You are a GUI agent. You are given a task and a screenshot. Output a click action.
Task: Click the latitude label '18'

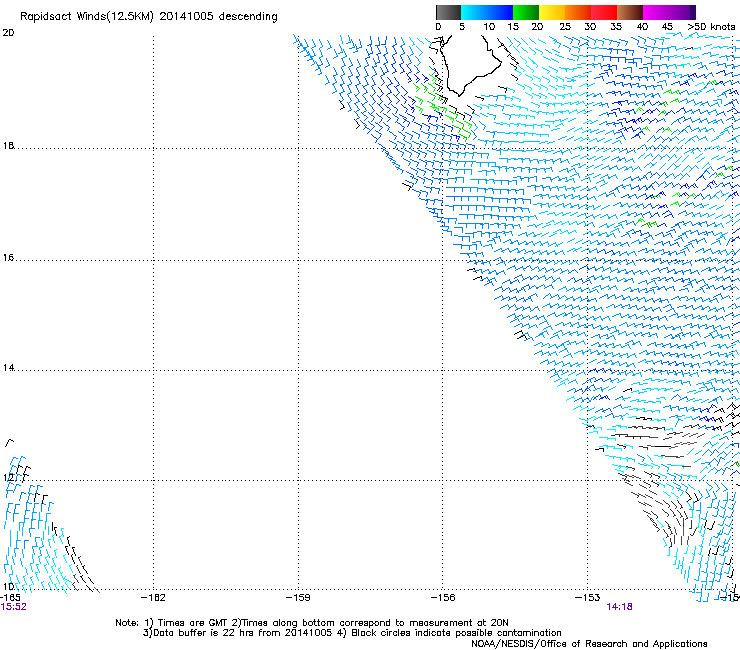point(8,145)
